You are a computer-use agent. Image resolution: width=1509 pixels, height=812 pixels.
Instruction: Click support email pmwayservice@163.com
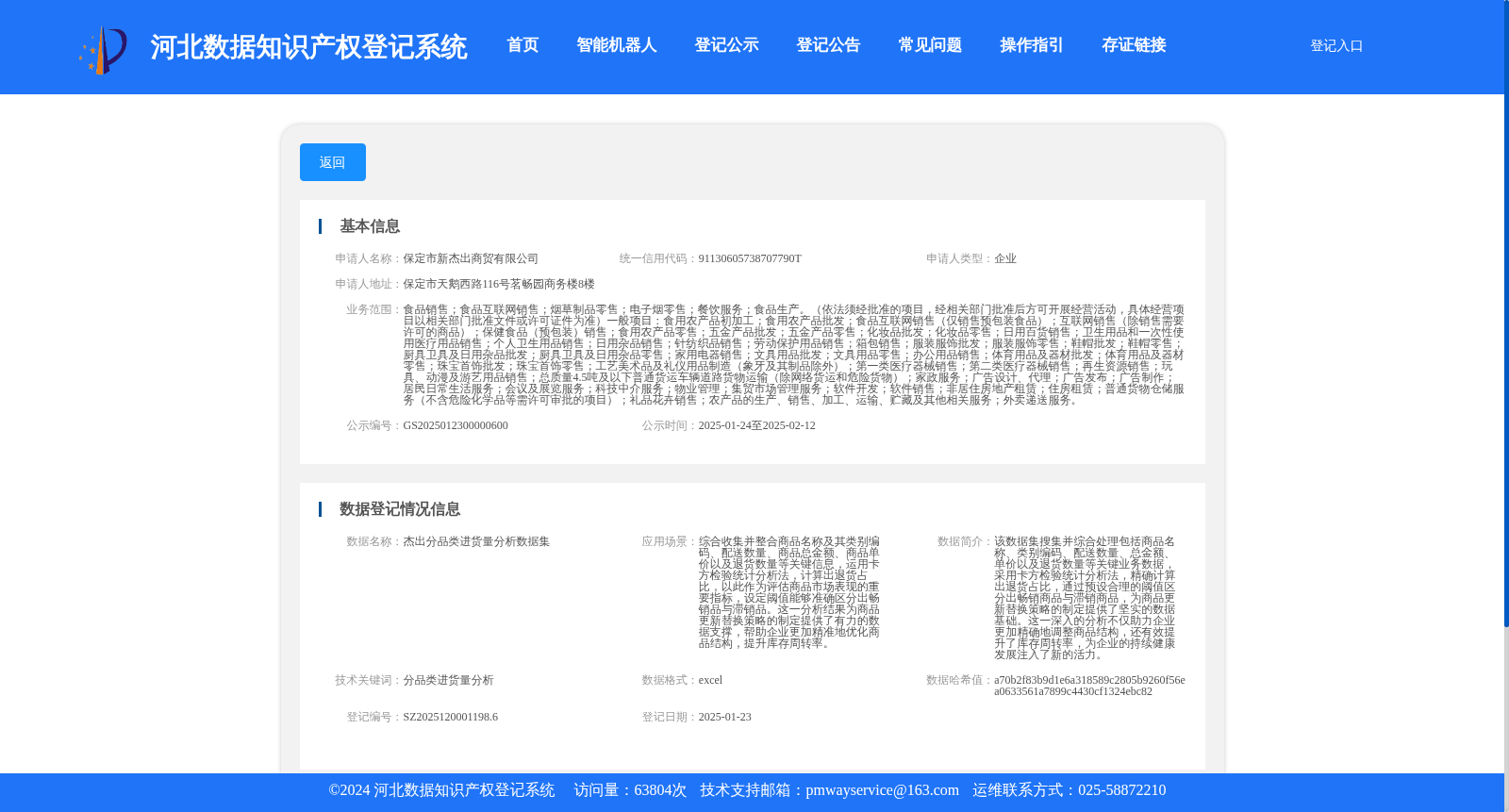882,790
